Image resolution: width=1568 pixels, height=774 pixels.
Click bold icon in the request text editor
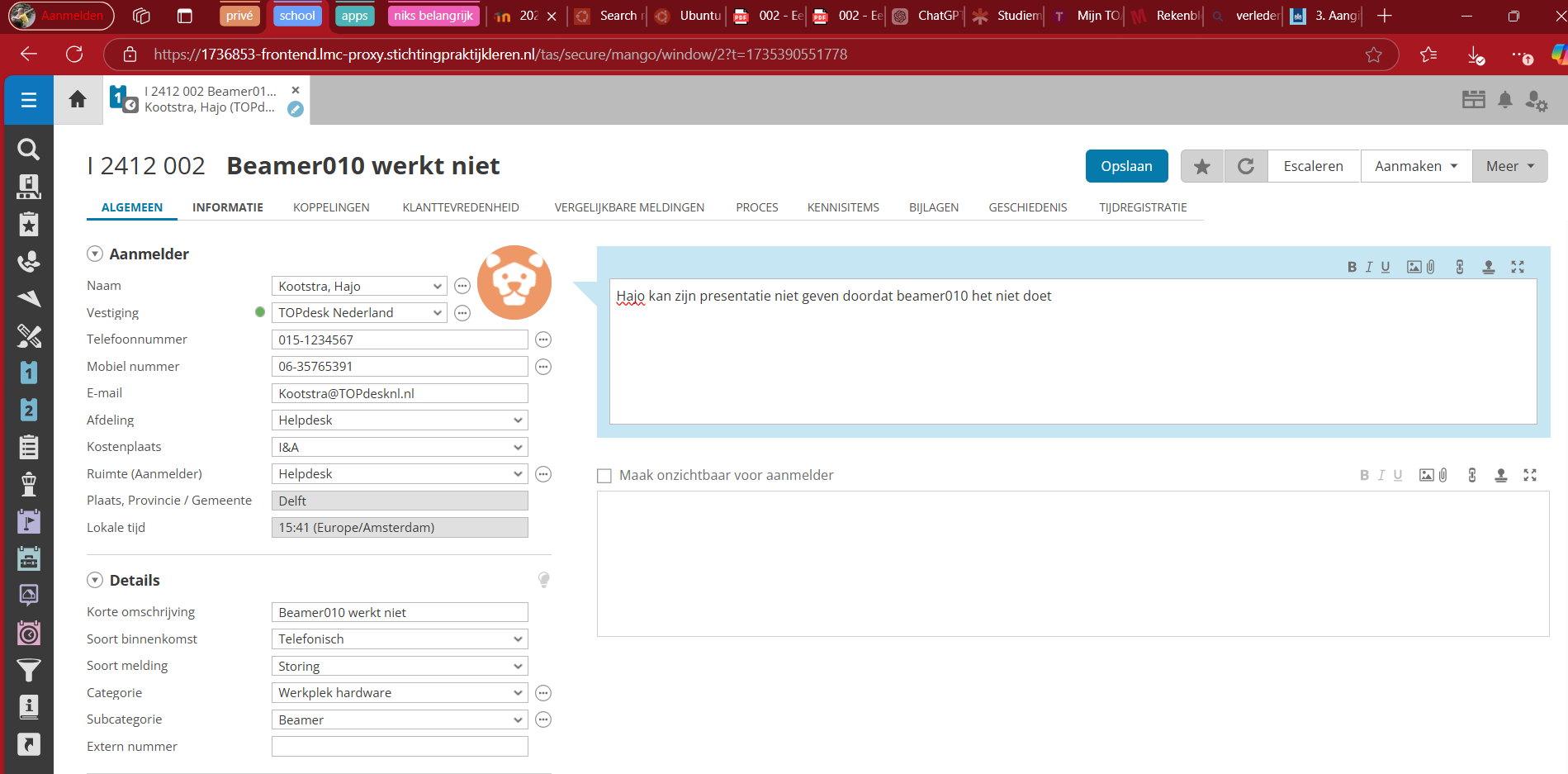(1352, 267)
